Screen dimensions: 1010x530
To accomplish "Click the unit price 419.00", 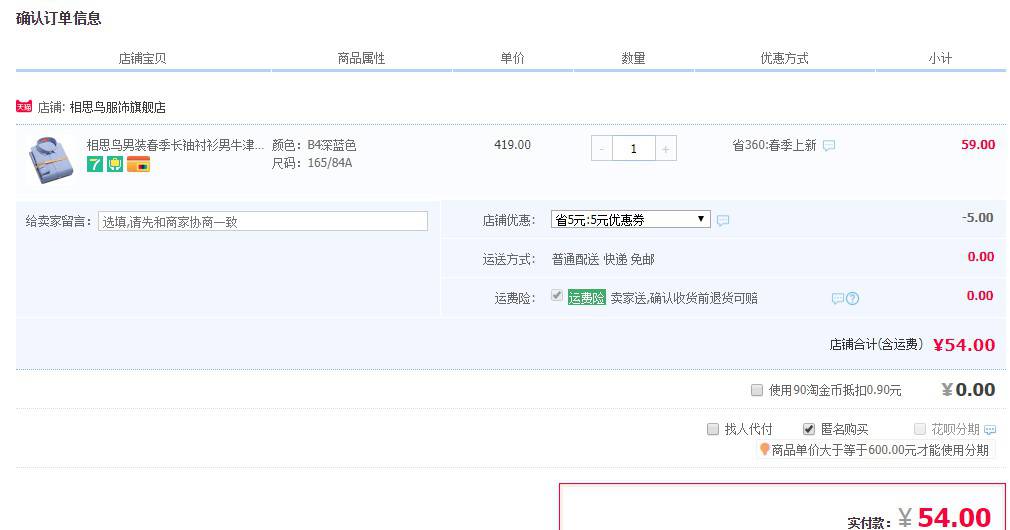I will tap(513, 145).
